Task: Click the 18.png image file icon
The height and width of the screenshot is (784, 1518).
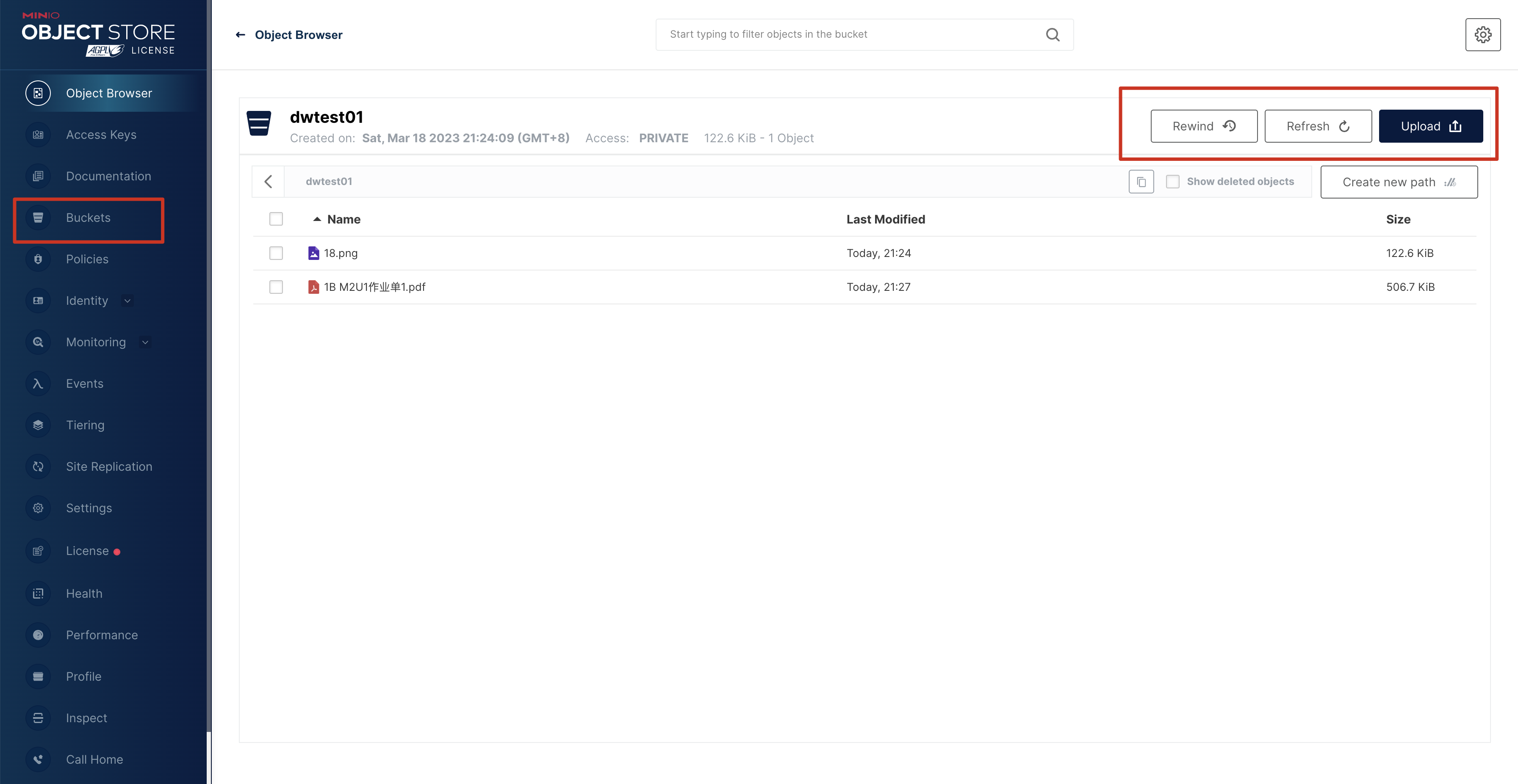Action: 313,253
